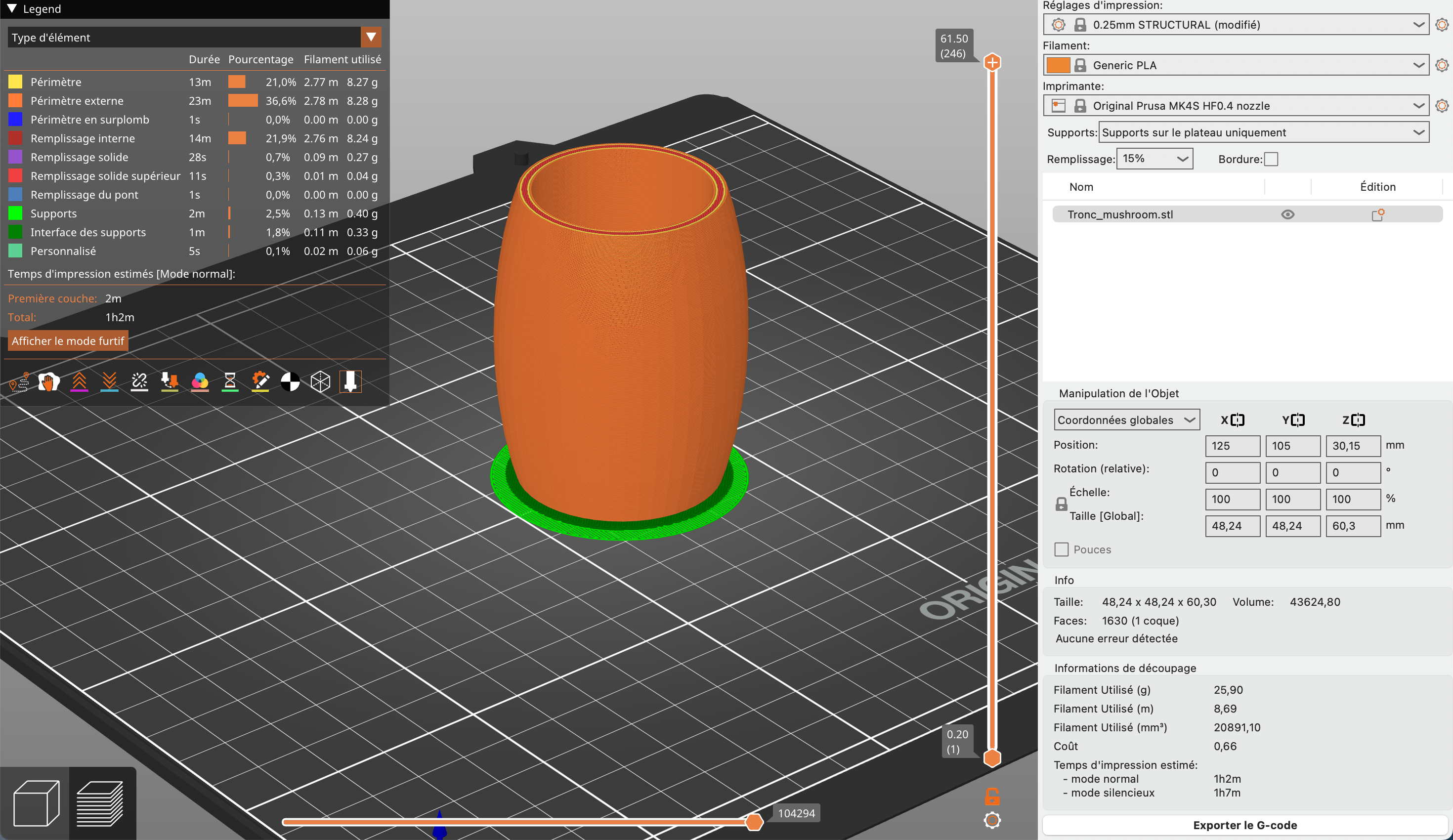This screenshot has width=1453, height=840.
Task: Open print settings gear icon
Action: click(x=1442, y=25)
